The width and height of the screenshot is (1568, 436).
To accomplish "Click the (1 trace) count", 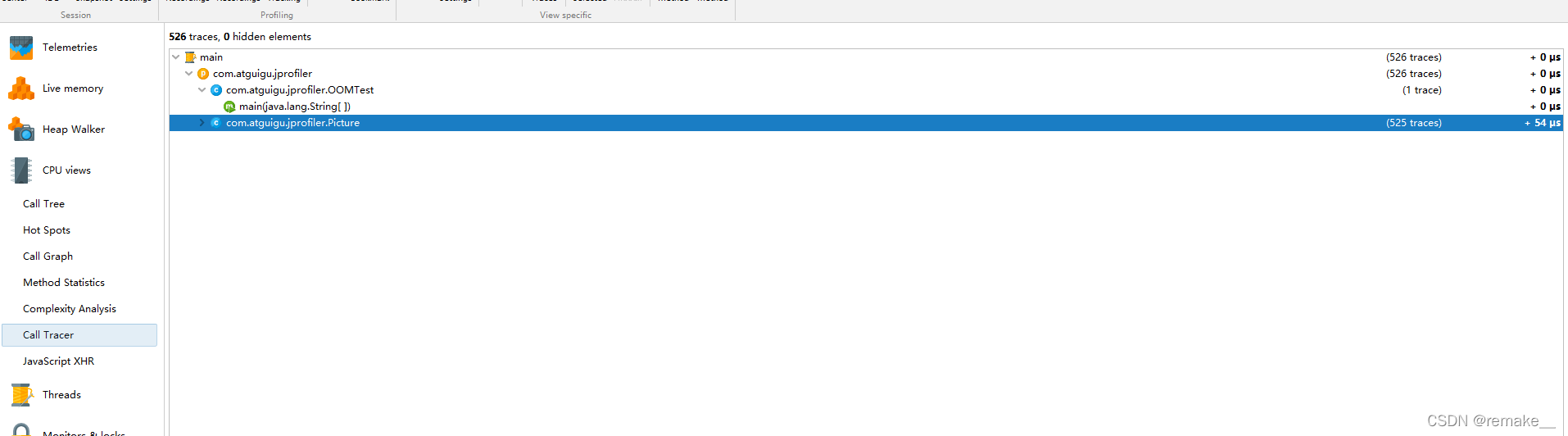I will tap(1422, 90).
